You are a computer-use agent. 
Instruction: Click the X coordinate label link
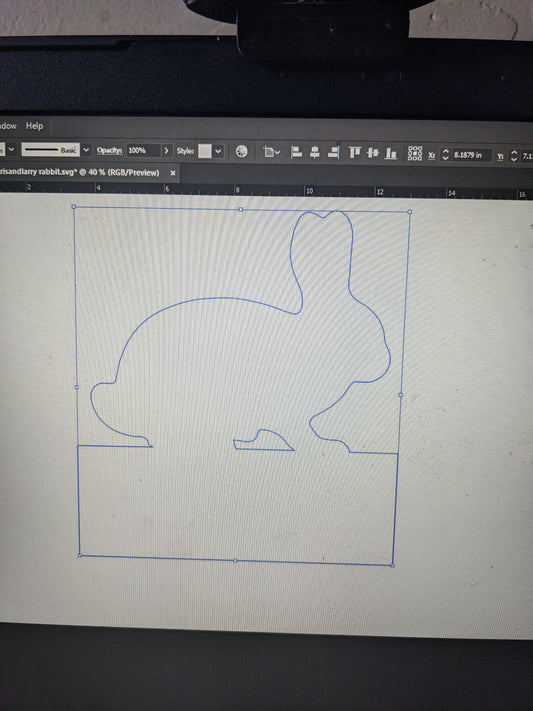point(431,155)
